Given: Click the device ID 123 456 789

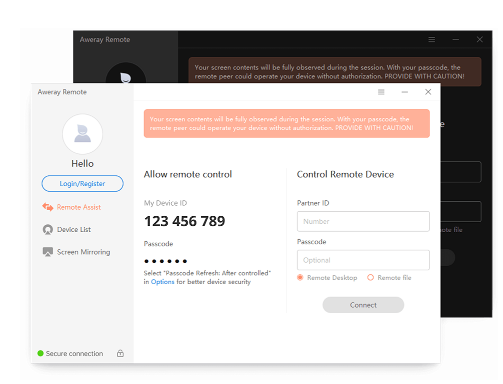Looking at the screenshot, I should point(185,221).
